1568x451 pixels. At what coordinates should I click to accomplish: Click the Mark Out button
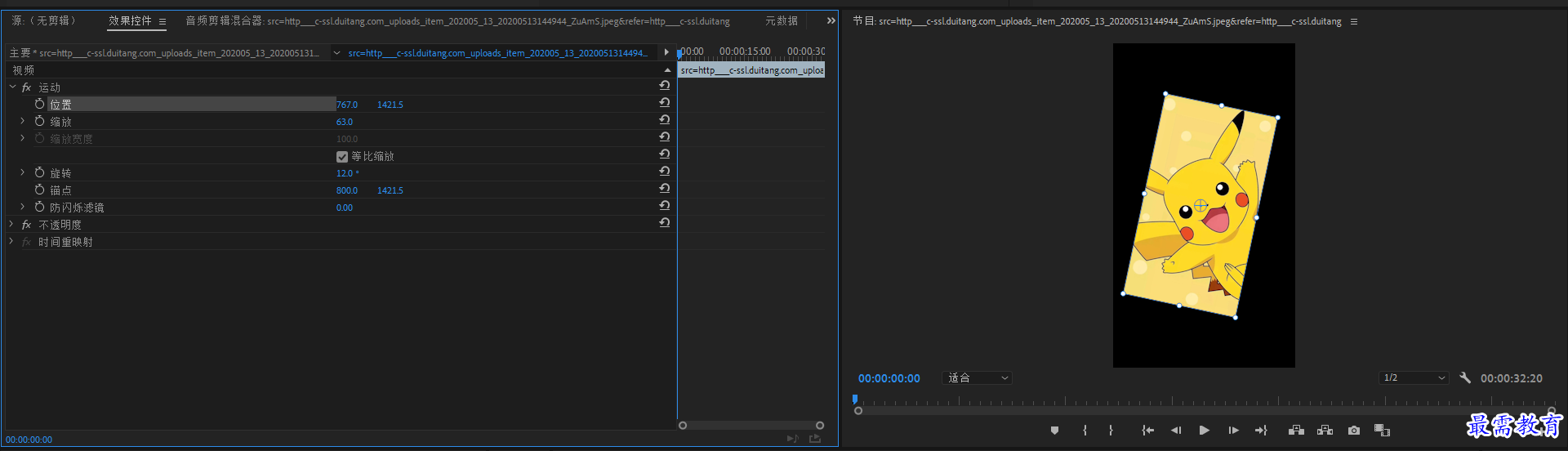coord(1111,431)
